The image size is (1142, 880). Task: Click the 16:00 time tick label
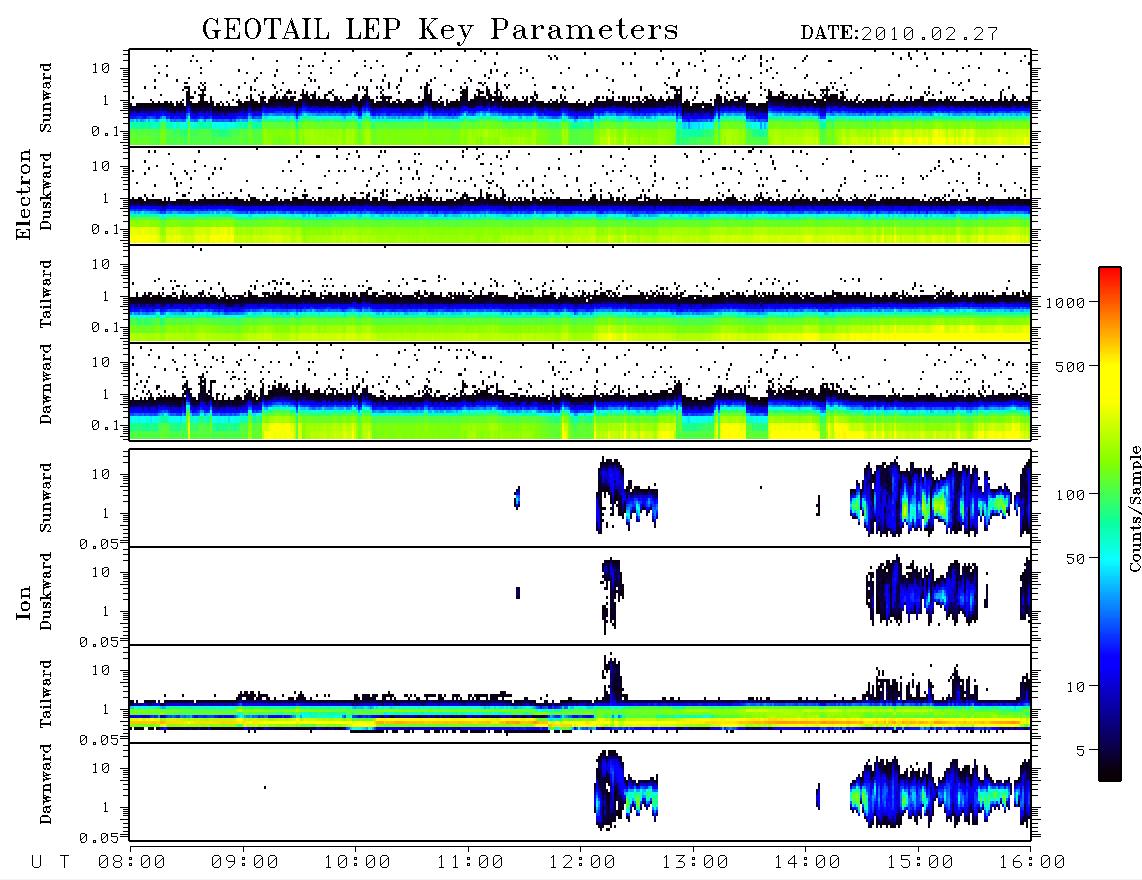point(1032,863)
